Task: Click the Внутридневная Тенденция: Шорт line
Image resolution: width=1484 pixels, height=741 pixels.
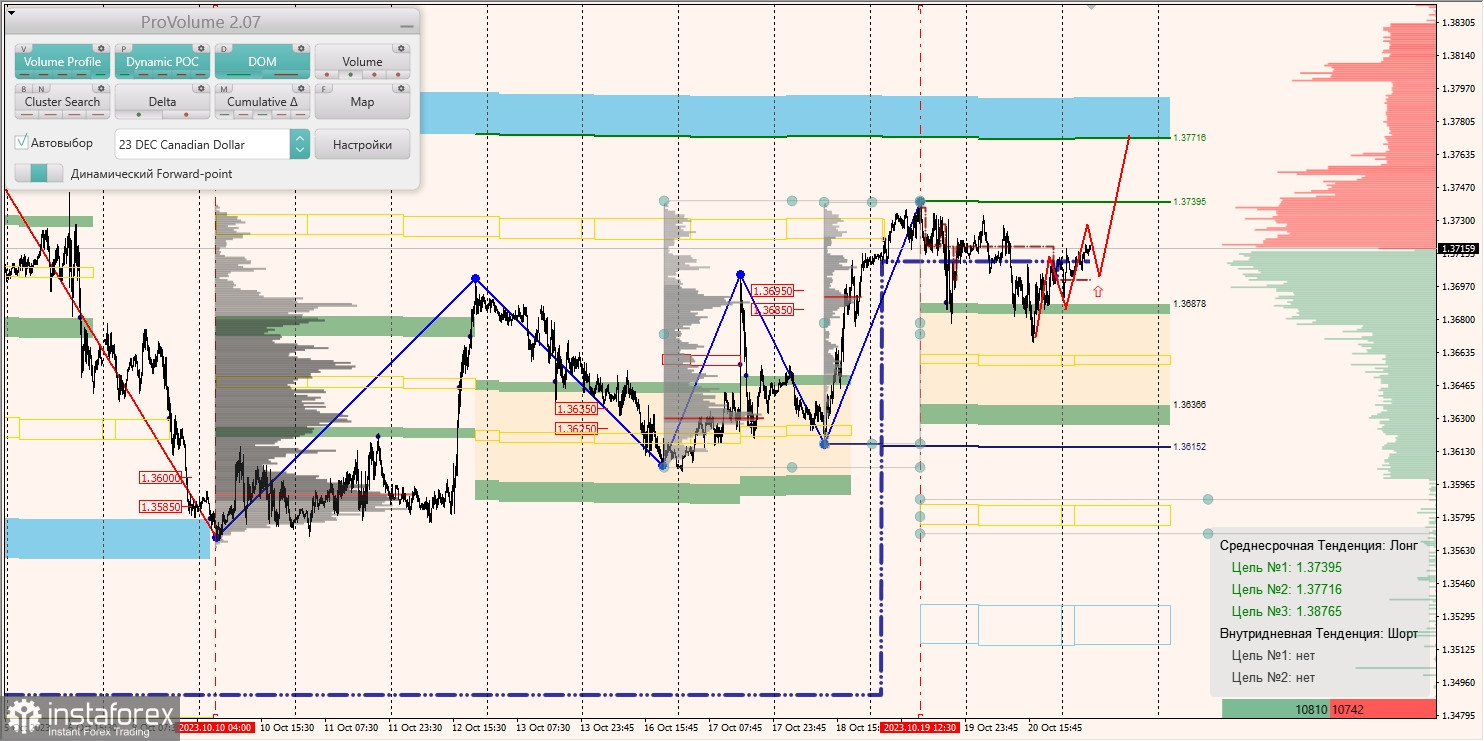Action: point(1319,633)
